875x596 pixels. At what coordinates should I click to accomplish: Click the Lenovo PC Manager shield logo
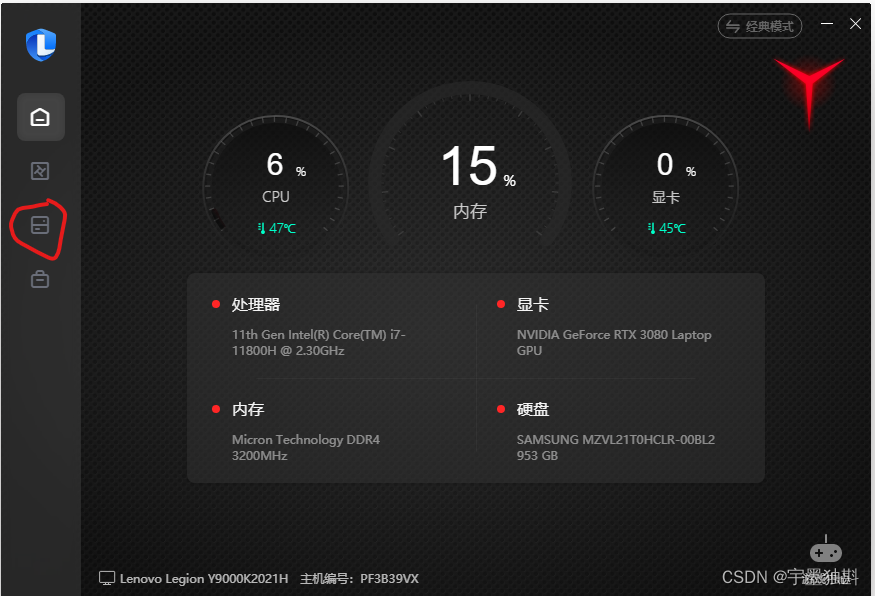41,44
